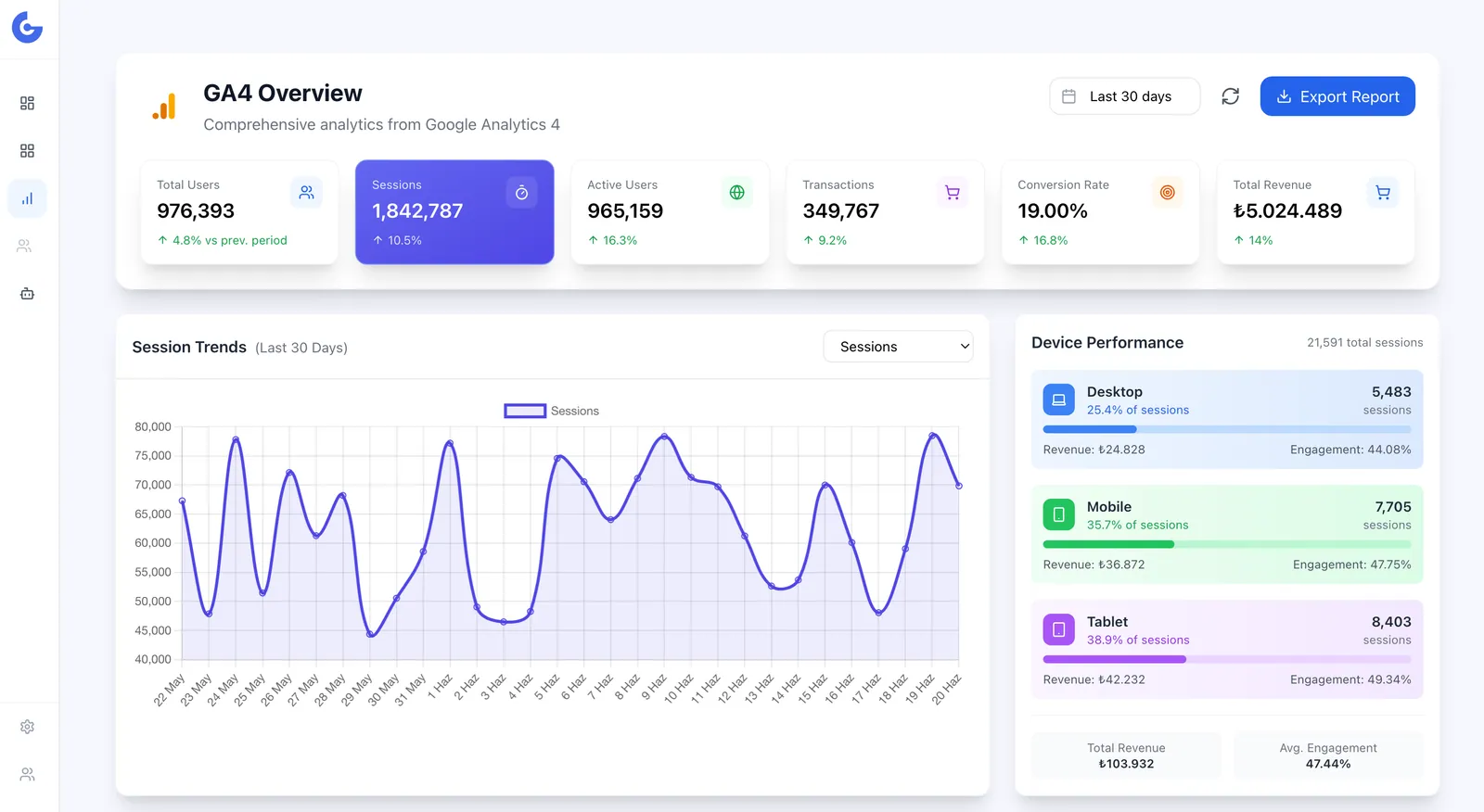Image resolution: width=1484 pixels, height=812 pixels.
Task: Click the orange Google Analytics bars logo
Action: pyautogui.click(x=164, y=107)
